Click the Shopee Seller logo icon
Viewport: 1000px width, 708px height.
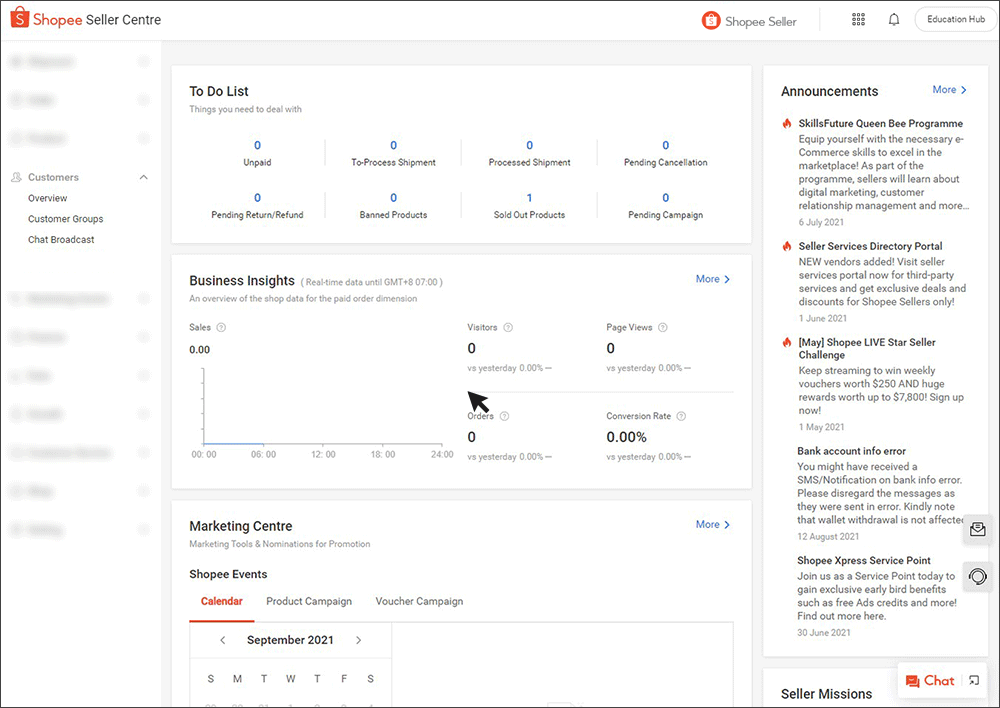(x=711, y=20)
